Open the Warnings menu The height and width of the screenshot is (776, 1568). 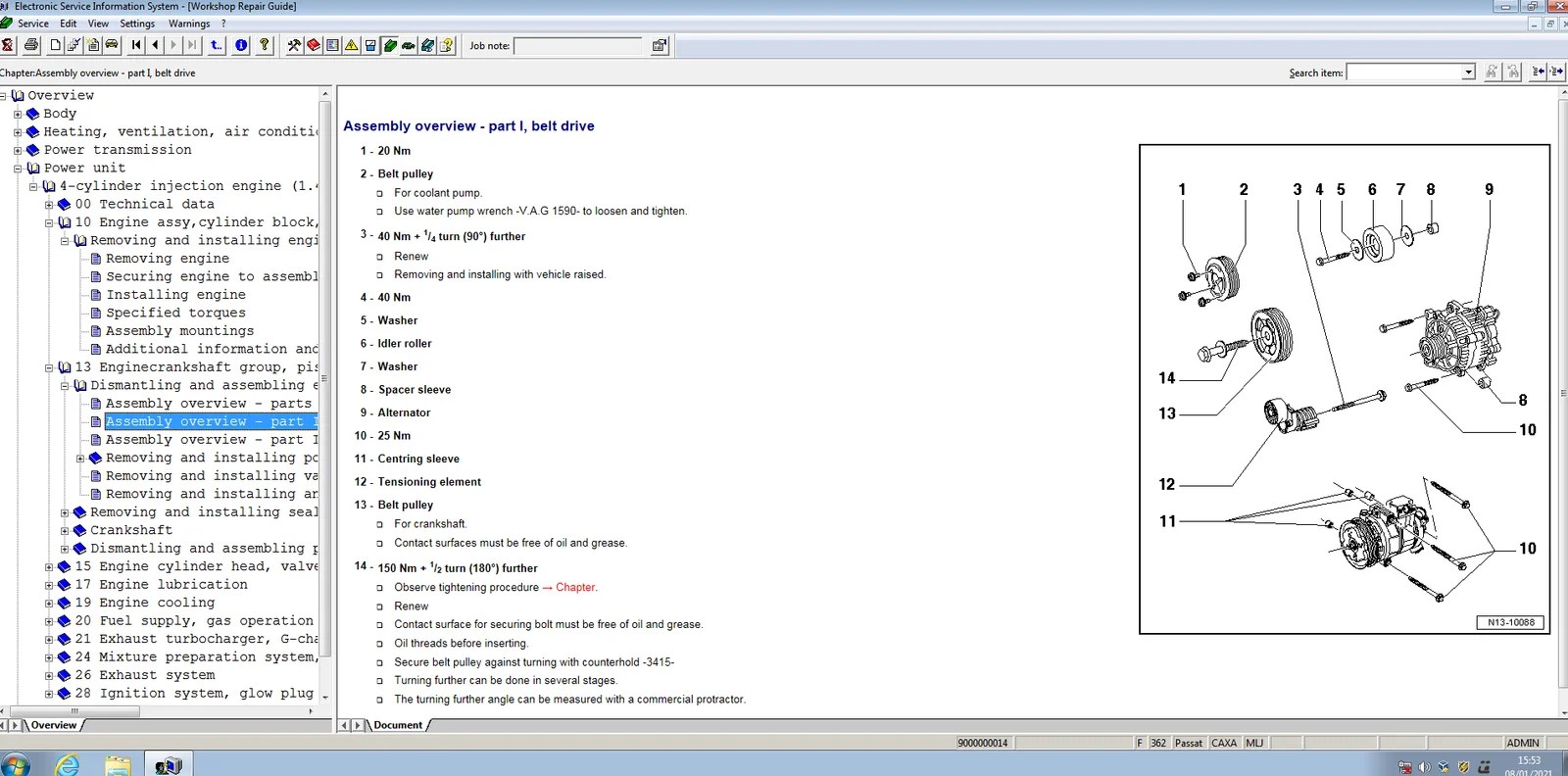click(x=189, y=24)
